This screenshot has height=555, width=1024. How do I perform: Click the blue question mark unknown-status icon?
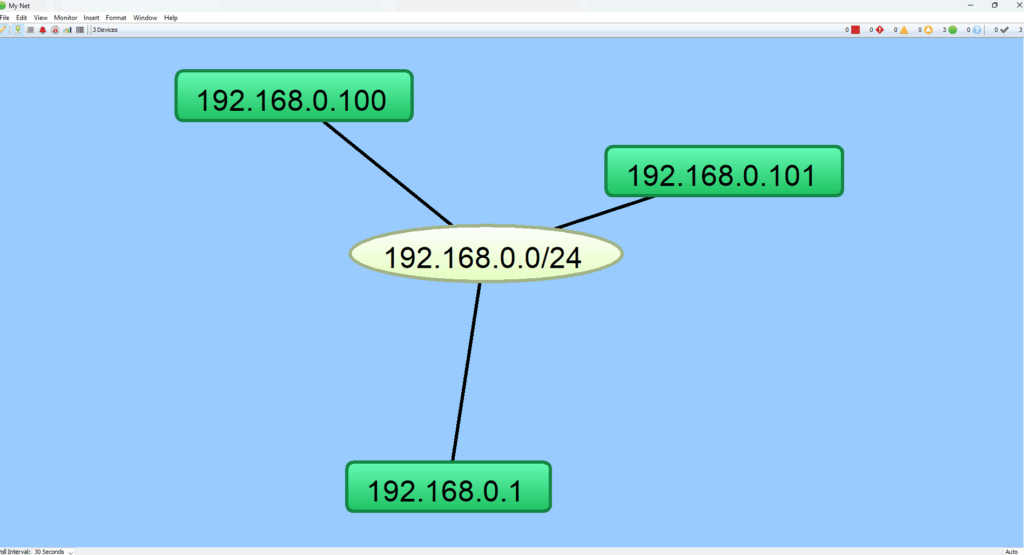[977, 30]
